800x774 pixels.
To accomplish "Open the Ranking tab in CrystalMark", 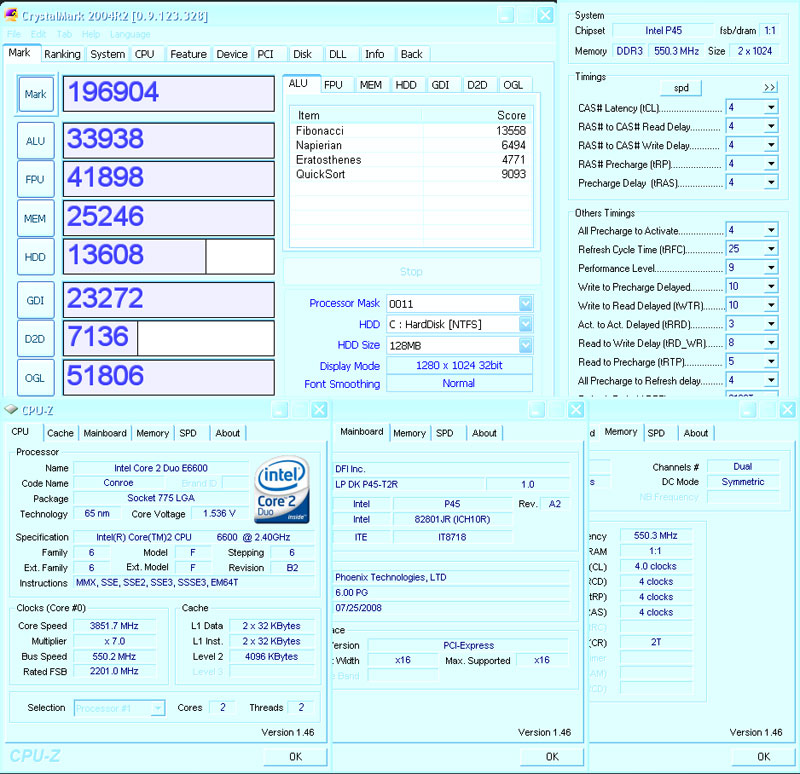I will pyautogui.click(x=62, y=54).
